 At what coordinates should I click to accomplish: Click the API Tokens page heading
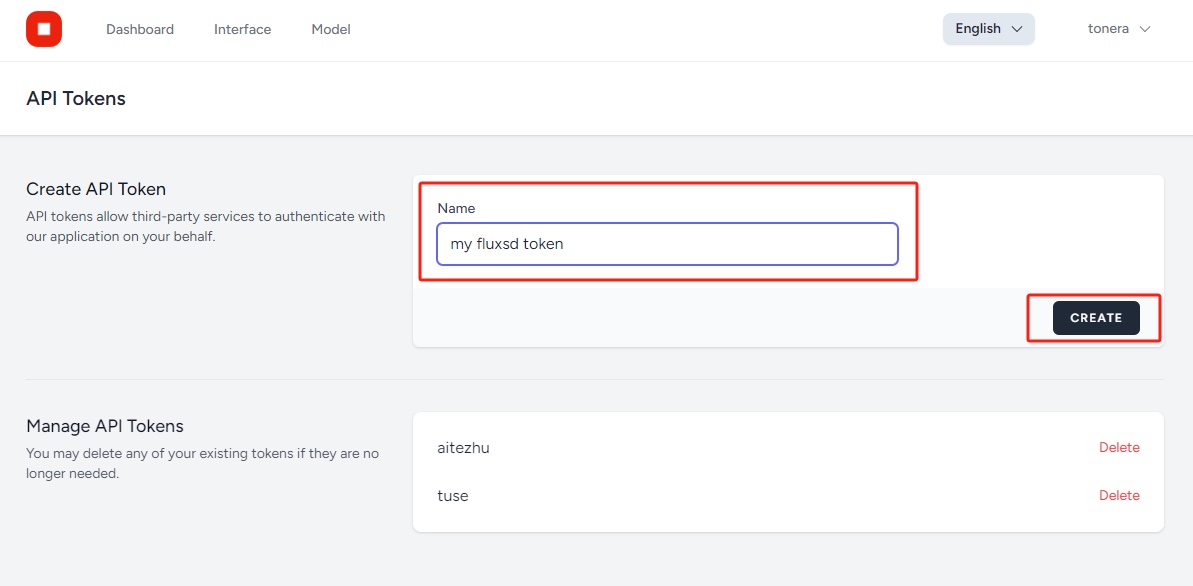point(76,98)
